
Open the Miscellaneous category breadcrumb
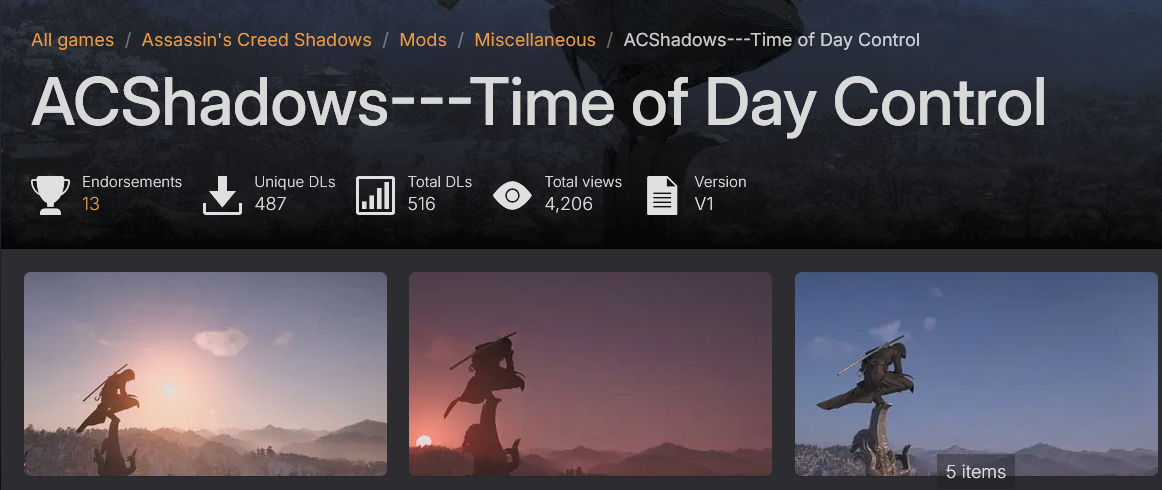pos(535,40)
